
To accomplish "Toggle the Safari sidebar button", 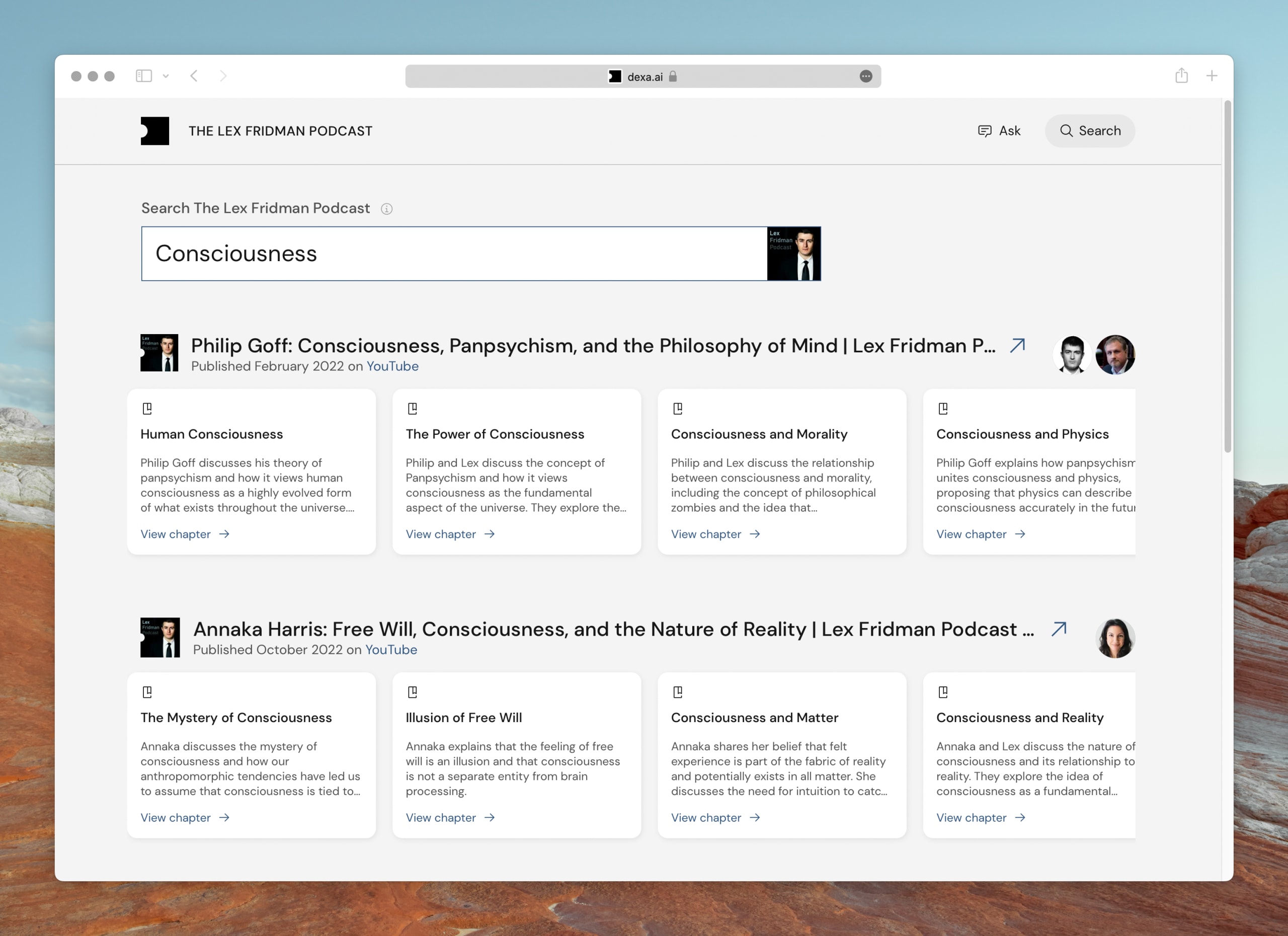I will [x=144, y=75].
